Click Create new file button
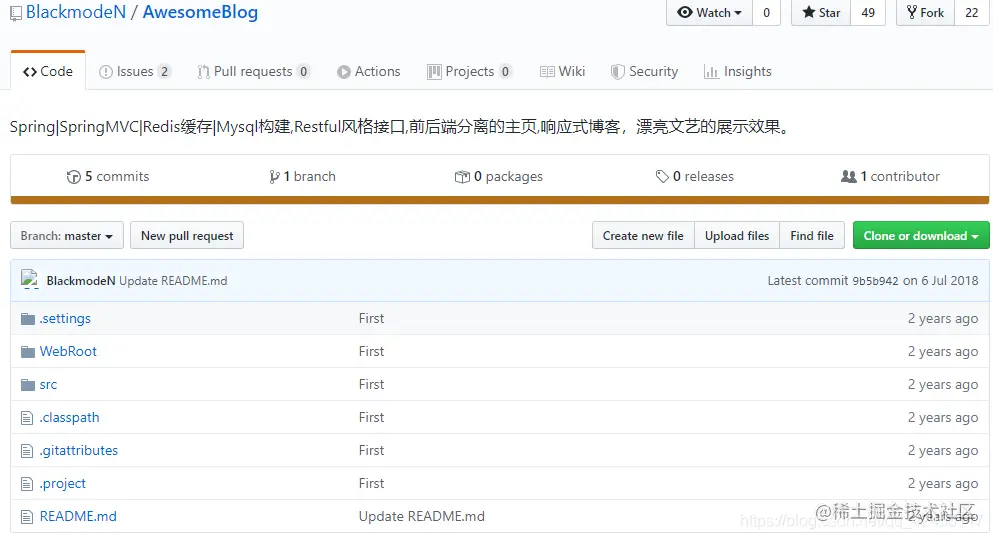The width and height of the screenshot is (993, 539). [x=643, y=236]
